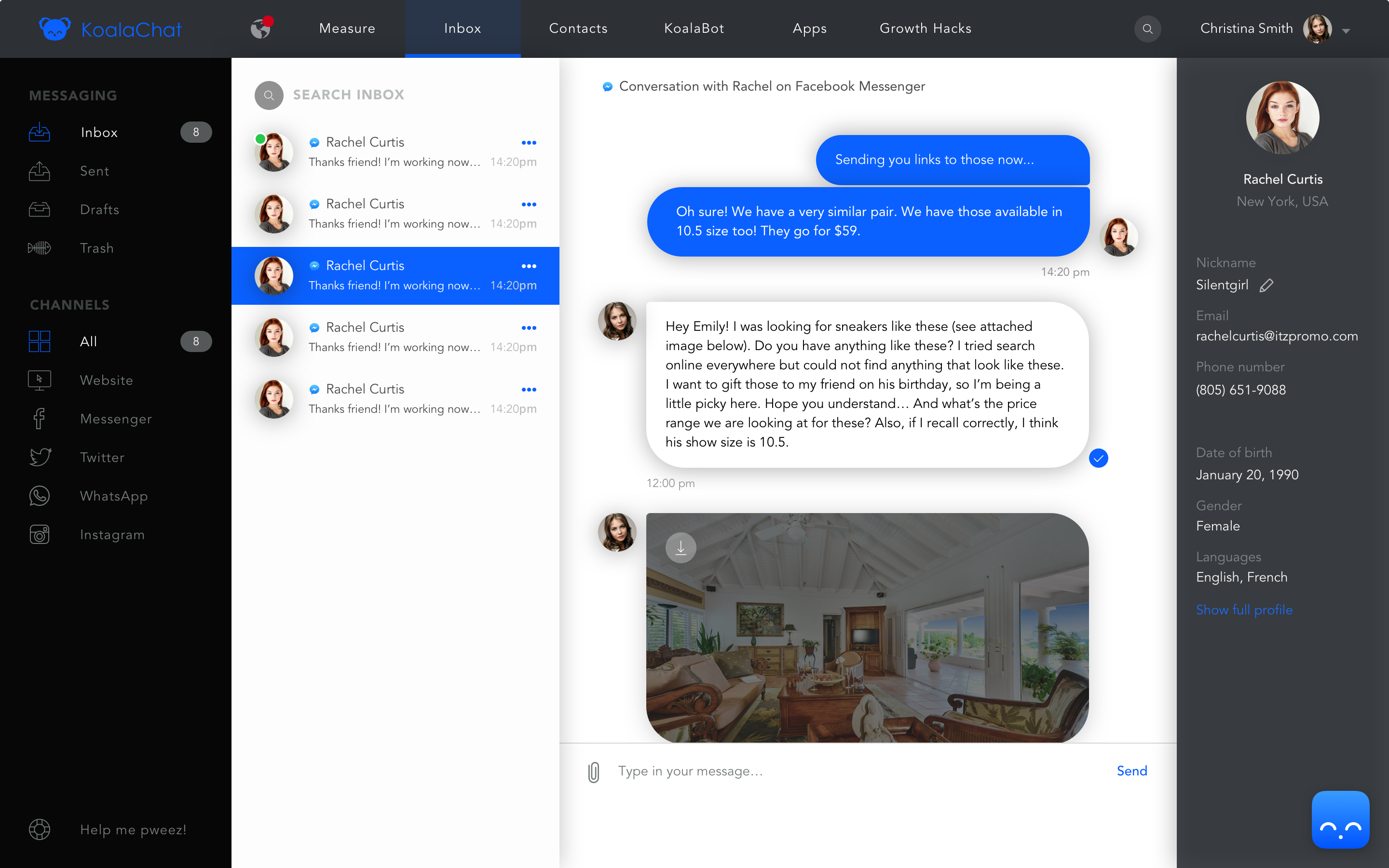This screenshot has height=868, width=1389.
Task: Edit the Silentgirl nickname pencil
Action: tap(1267, 285)
